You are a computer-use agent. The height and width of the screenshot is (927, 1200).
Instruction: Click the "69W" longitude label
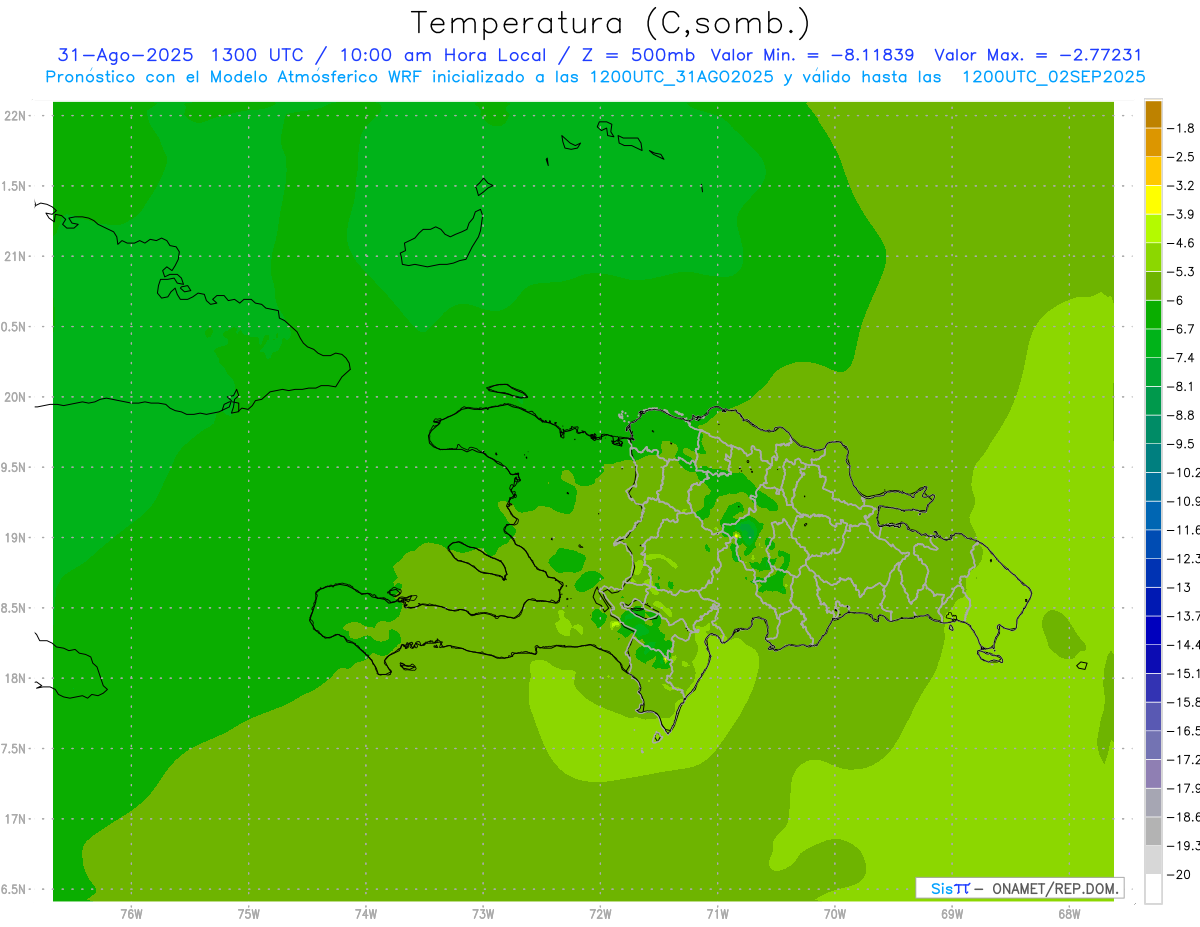coord(952,914)
